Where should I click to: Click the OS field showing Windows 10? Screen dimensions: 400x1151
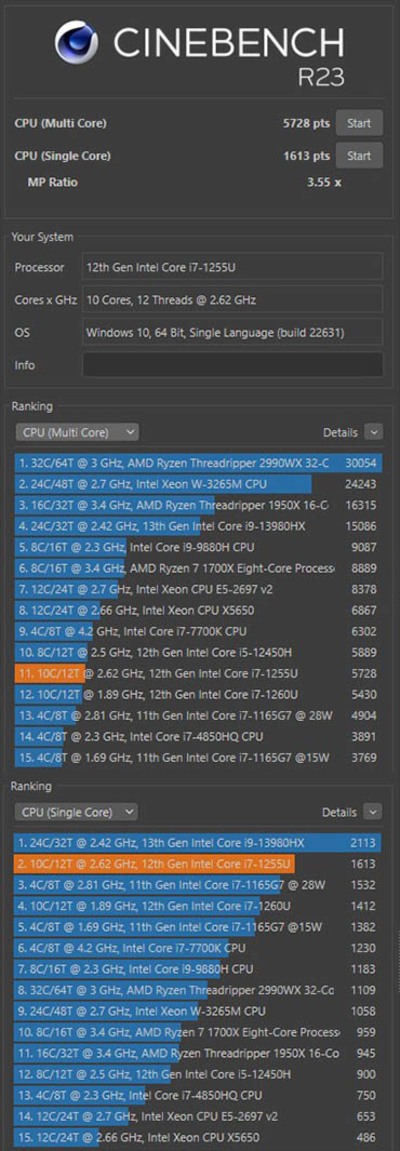[x=233, y=332]
